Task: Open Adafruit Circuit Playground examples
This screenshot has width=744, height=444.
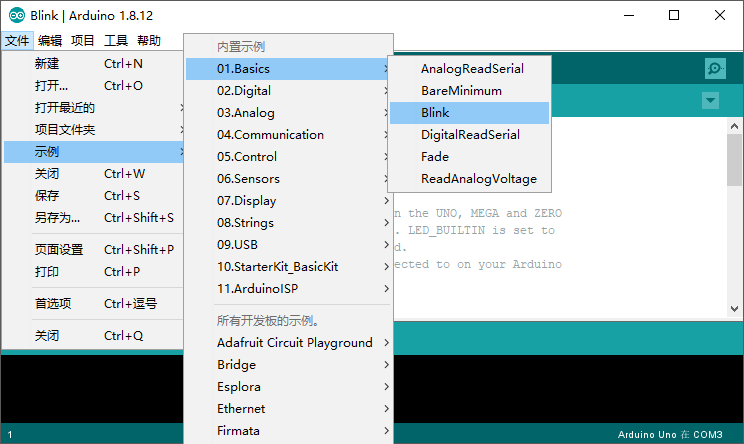Action: point(288,342)
